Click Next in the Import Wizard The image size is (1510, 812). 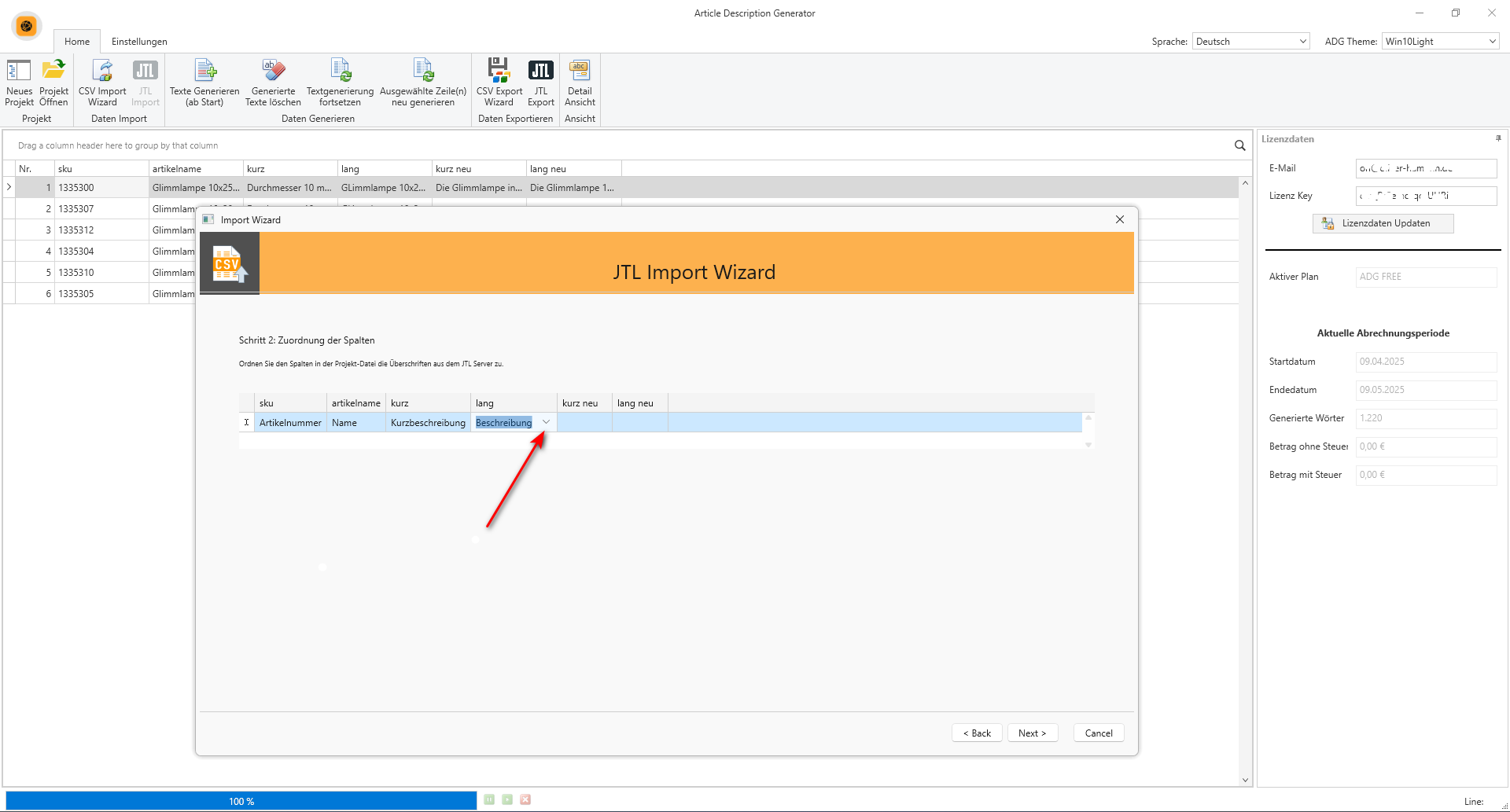[x=1032, y=733]
